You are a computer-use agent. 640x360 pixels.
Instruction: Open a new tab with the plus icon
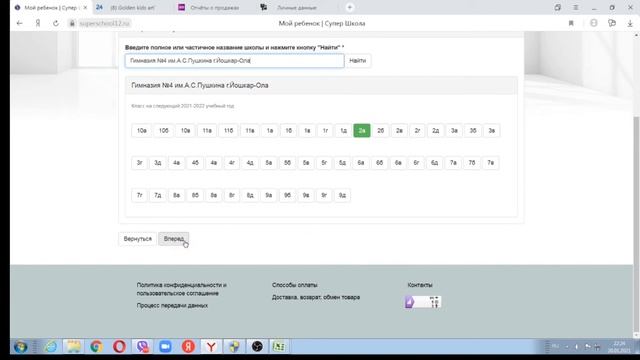(x=349, y=7)
